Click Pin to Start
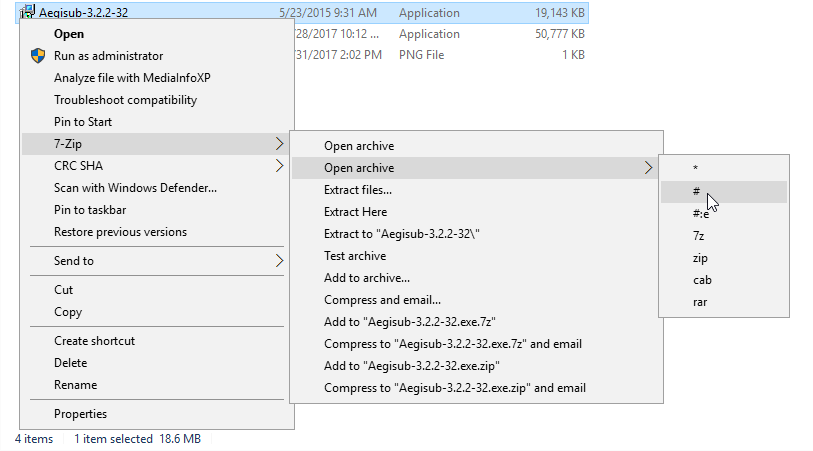The image size is (813, 451). (x=83, y=122)
